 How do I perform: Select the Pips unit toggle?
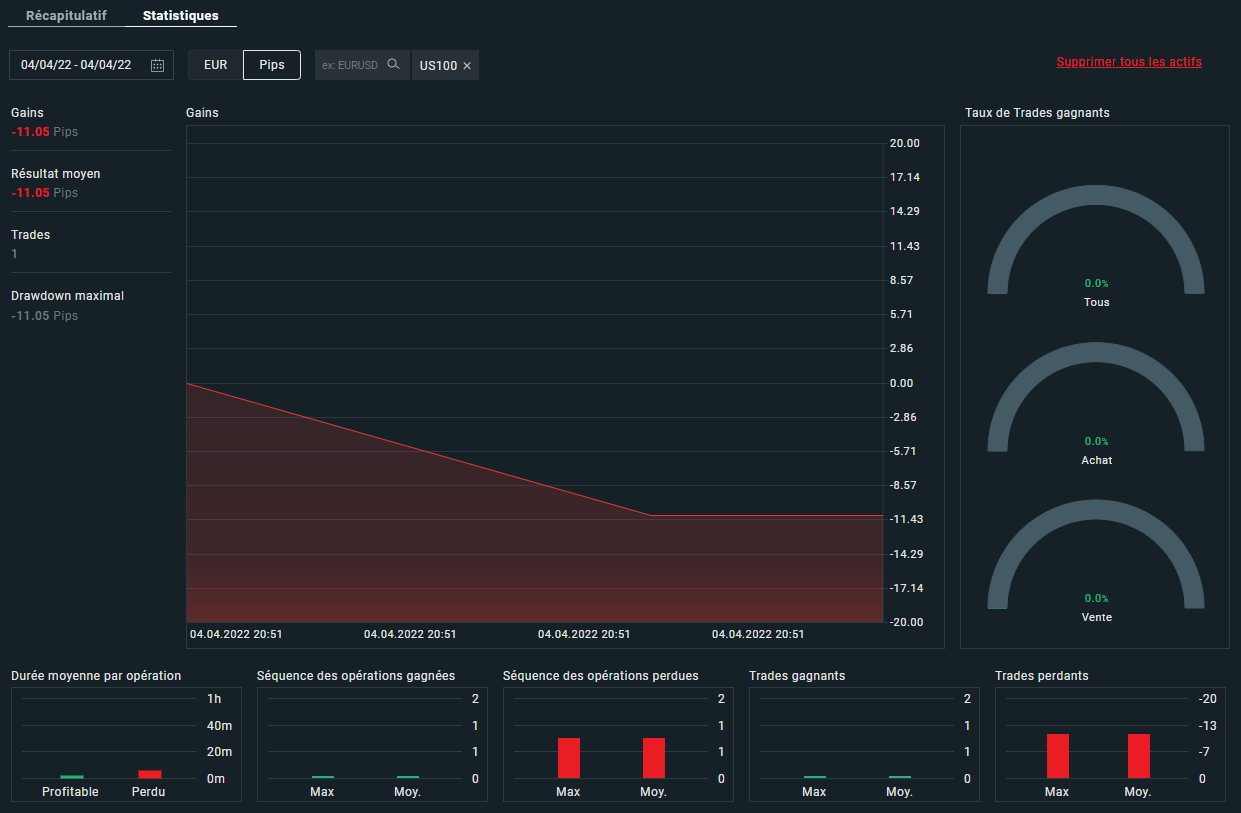click(x=272, y=65)
